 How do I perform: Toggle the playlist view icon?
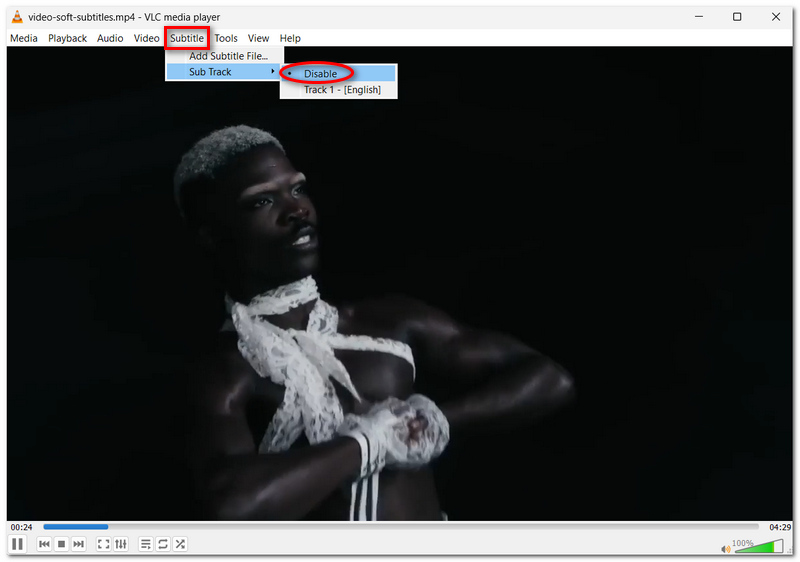tap(145, 544)
